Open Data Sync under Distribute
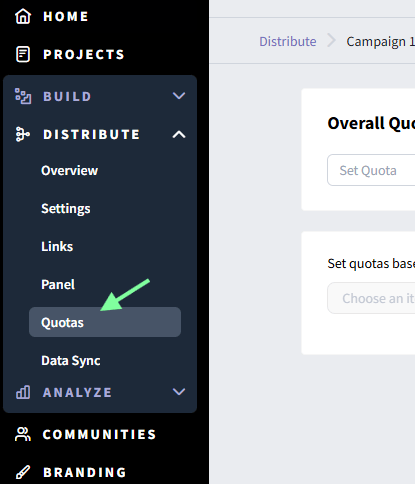The image size is (415, 484). pos(71,361)
